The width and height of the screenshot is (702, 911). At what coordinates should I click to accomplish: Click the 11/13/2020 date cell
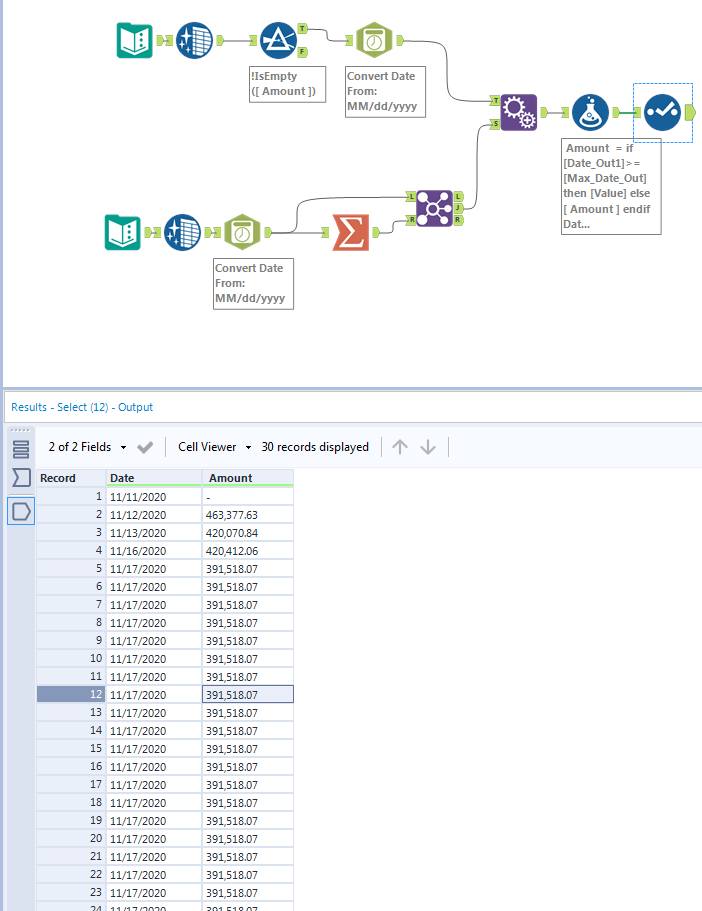coord(154,533)
